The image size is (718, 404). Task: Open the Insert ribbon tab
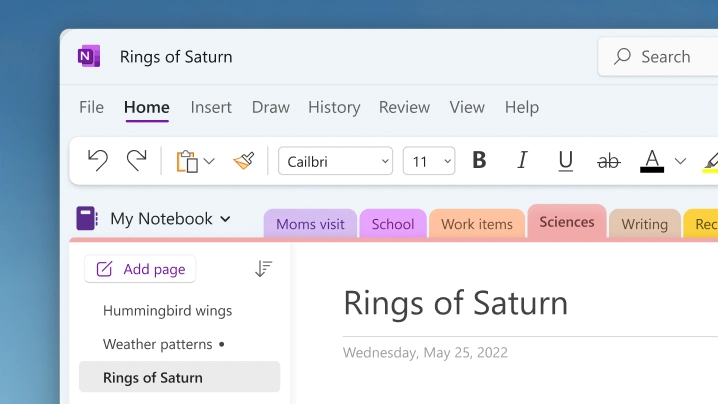pos(211,107)
